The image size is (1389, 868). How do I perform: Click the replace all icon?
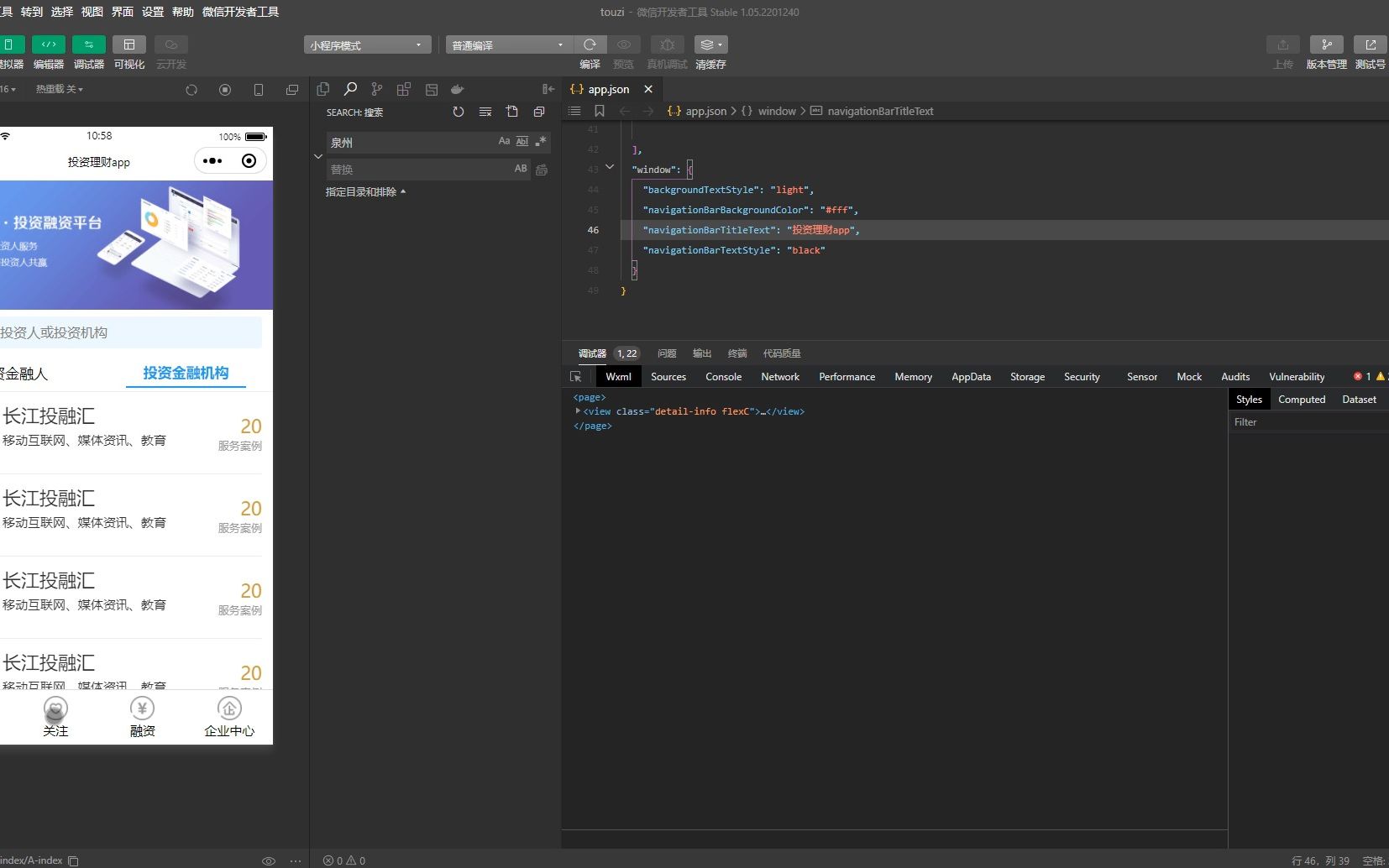coord(542,170)
